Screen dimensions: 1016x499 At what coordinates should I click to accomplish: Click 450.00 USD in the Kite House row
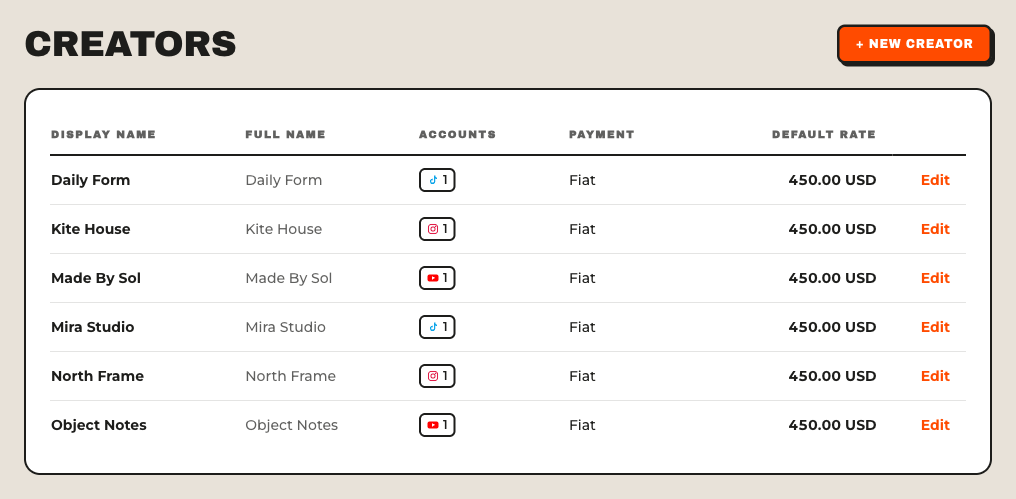click(x=832, y=229)
